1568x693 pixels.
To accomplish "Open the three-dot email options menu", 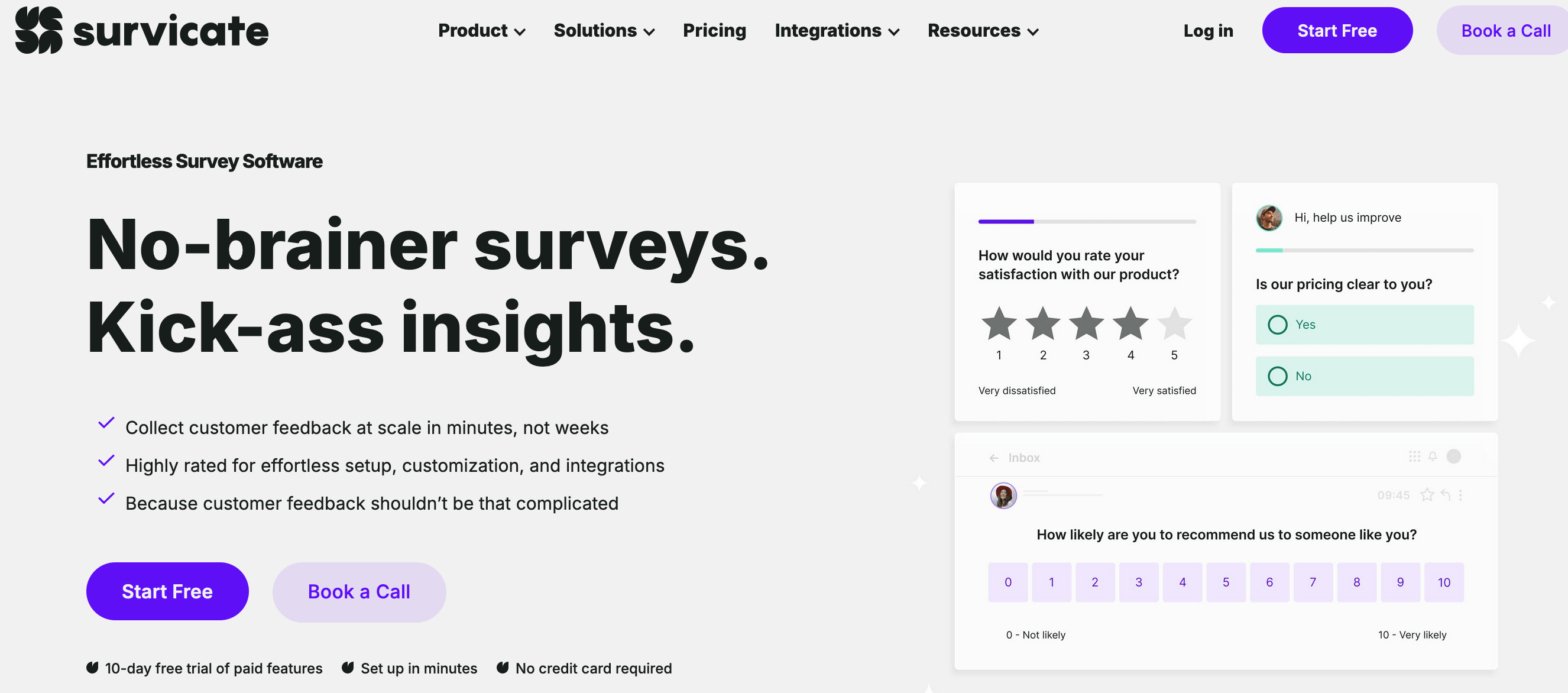I will point(1460,494).
